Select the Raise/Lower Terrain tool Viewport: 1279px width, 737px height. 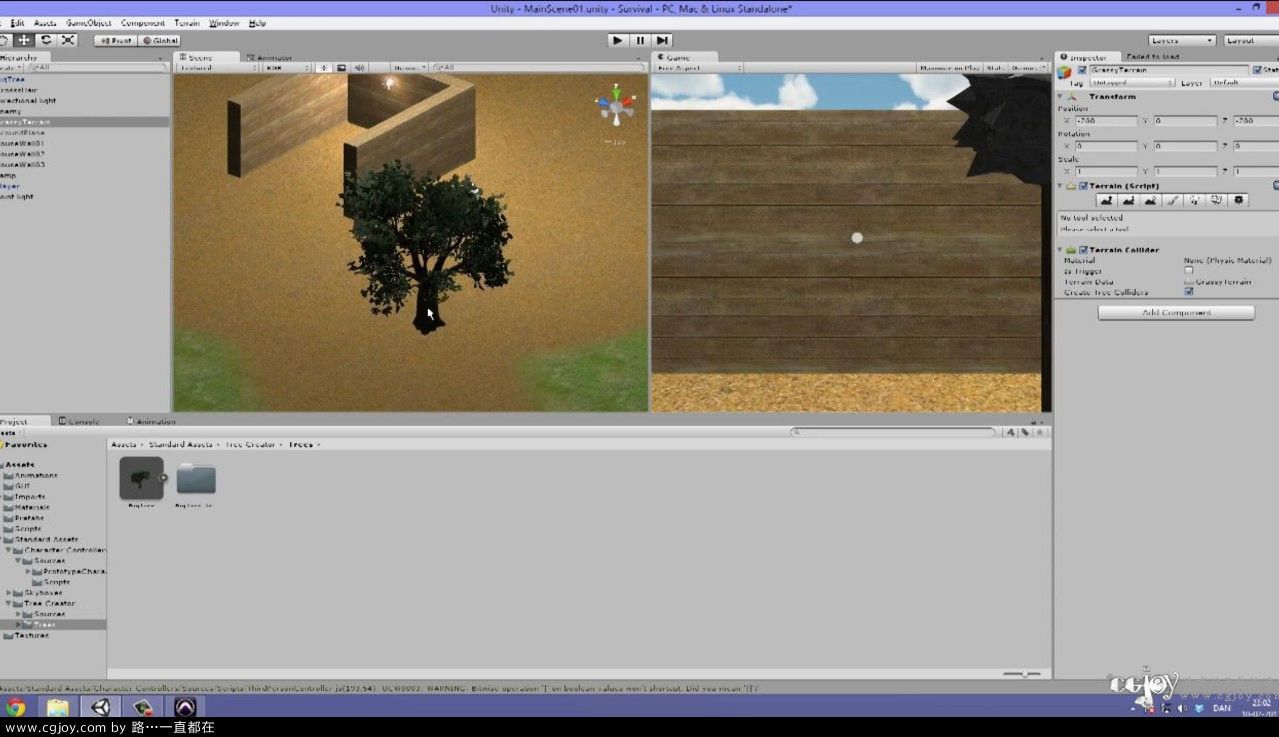click(x=1107, y=200)
